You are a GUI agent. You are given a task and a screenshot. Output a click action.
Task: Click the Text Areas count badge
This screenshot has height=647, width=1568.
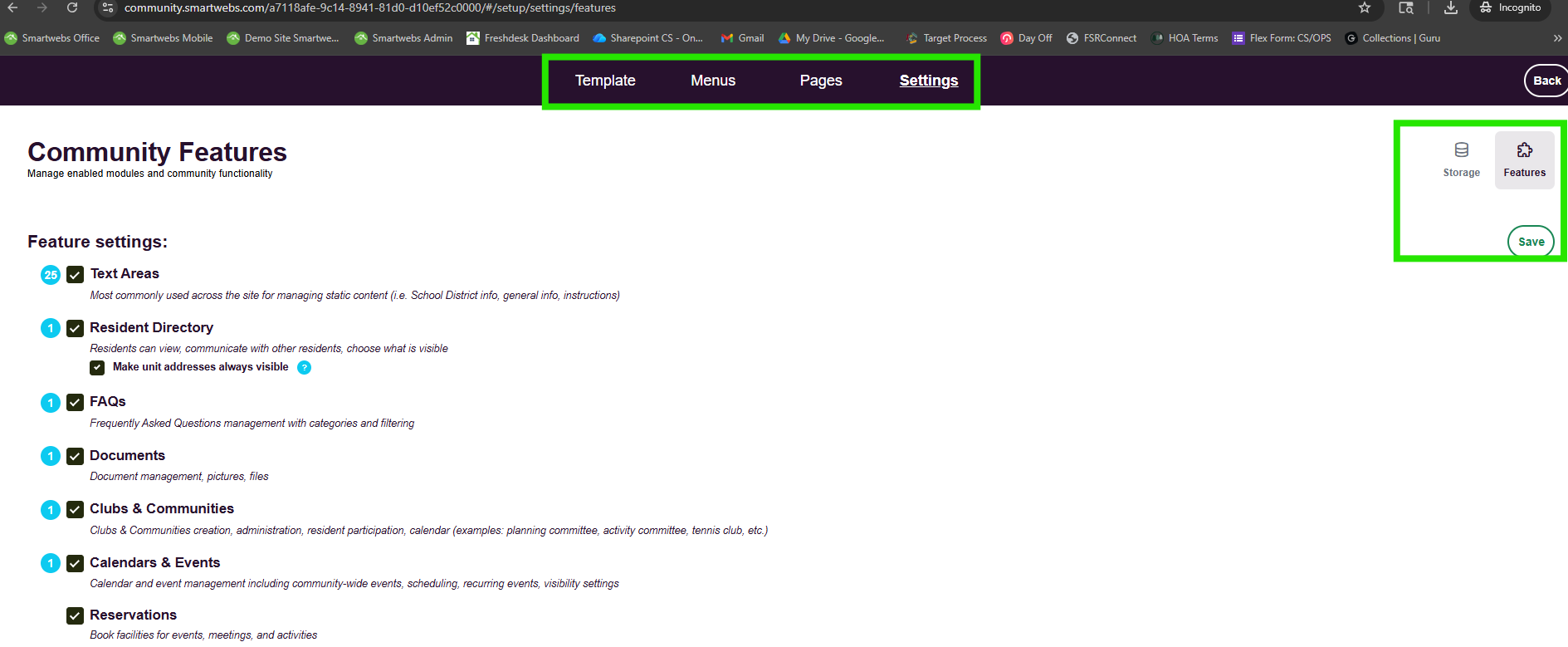coord(51,275)
